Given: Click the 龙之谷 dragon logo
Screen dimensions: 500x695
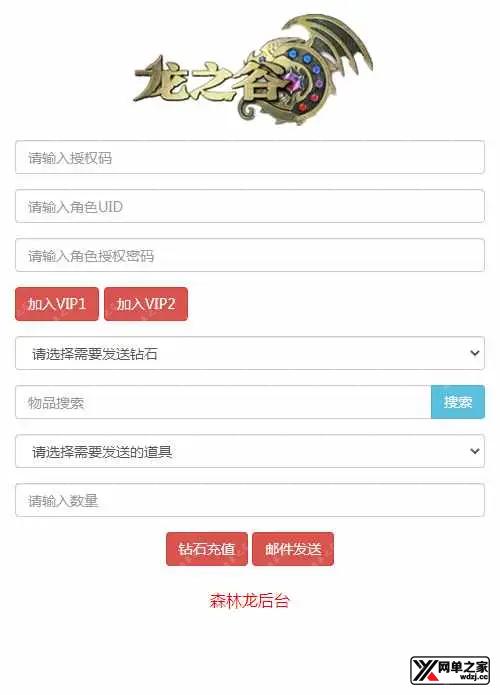Looking at the screenshot, I should 253,70.
